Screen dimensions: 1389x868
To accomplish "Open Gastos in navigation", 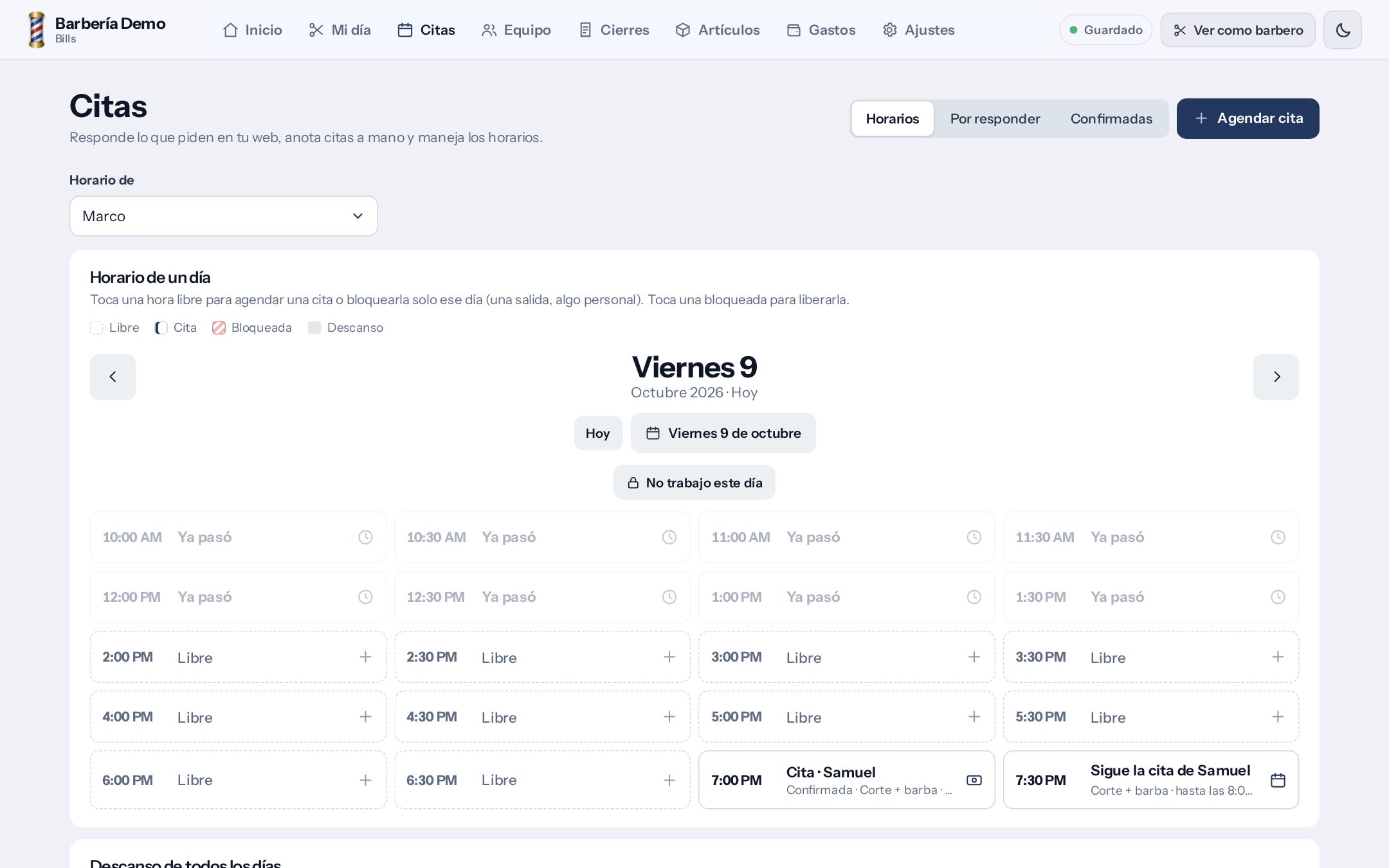I will click(x=821, y=30).
